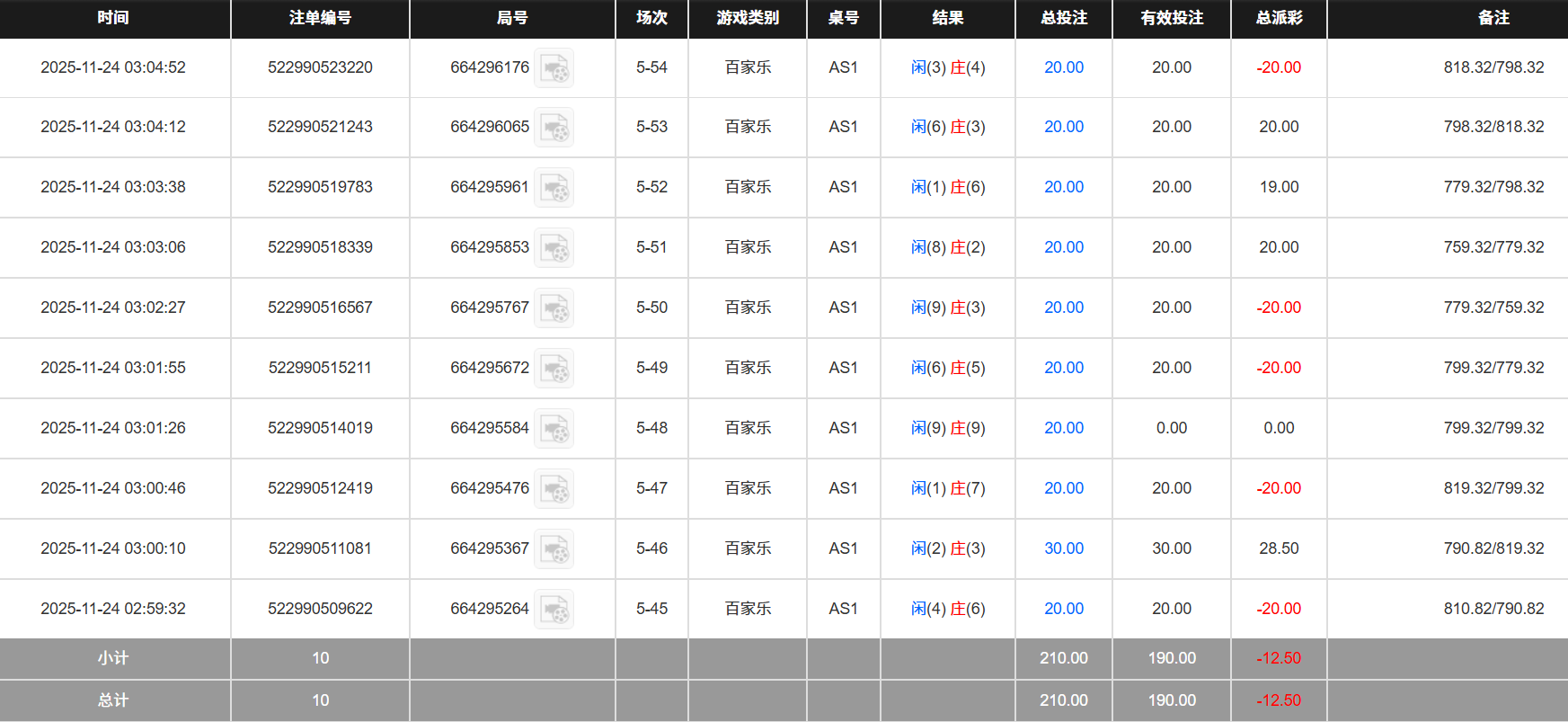View replay icon for round 664295264
Screen dimensions: 1568x722
[x=554, y=610]
